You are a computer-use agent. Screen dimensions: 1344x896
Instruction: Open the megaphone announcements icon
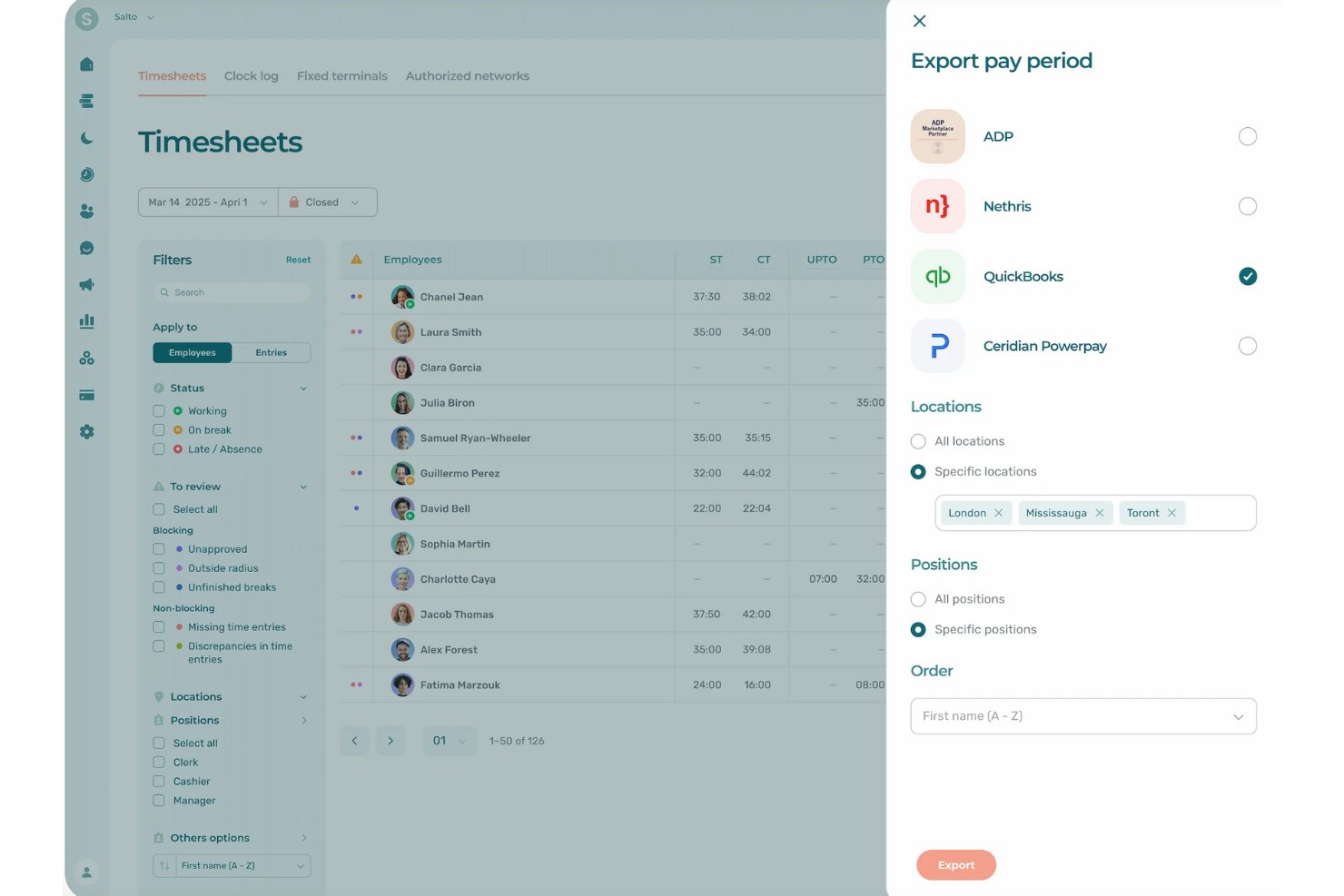tap(86, 285)
